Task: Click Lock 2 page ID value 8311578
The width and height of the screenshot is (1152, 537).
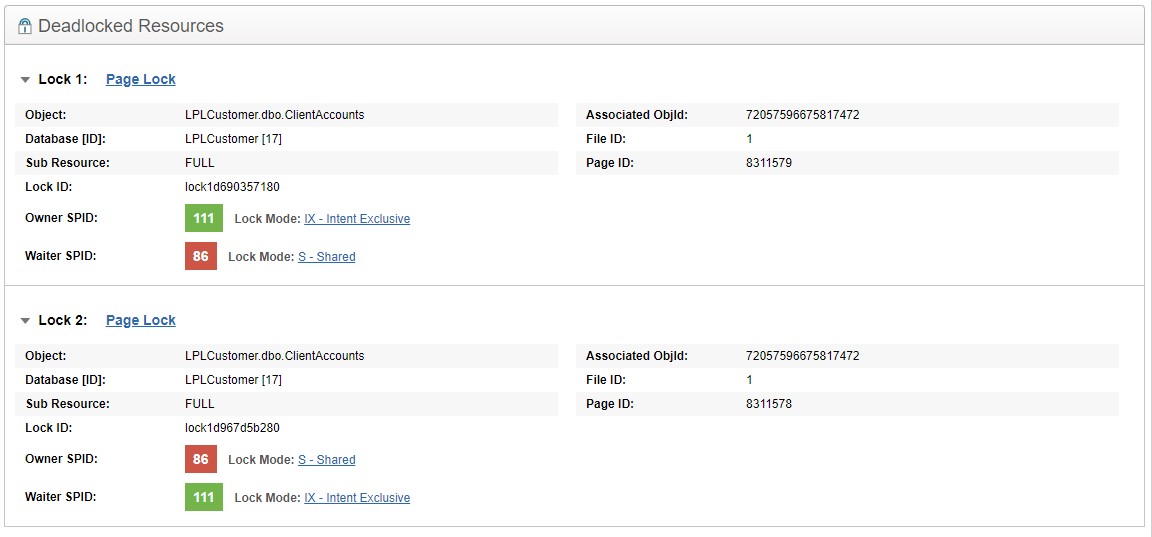Action: (x=769, y=404)
